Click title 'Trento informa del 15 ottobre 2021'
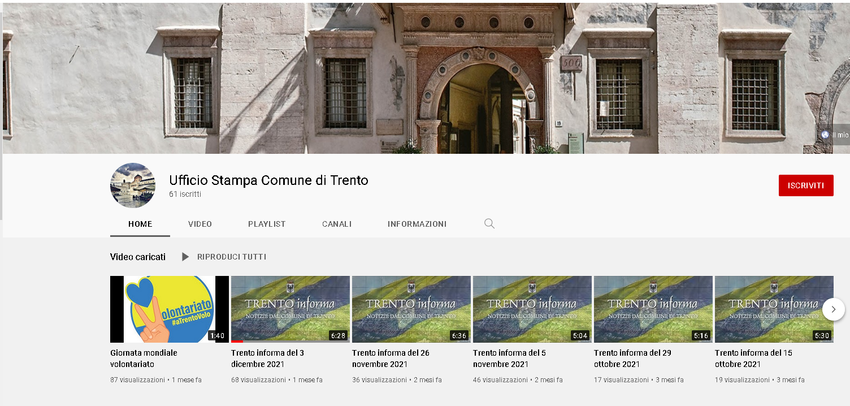 click(x=754, y=358)
